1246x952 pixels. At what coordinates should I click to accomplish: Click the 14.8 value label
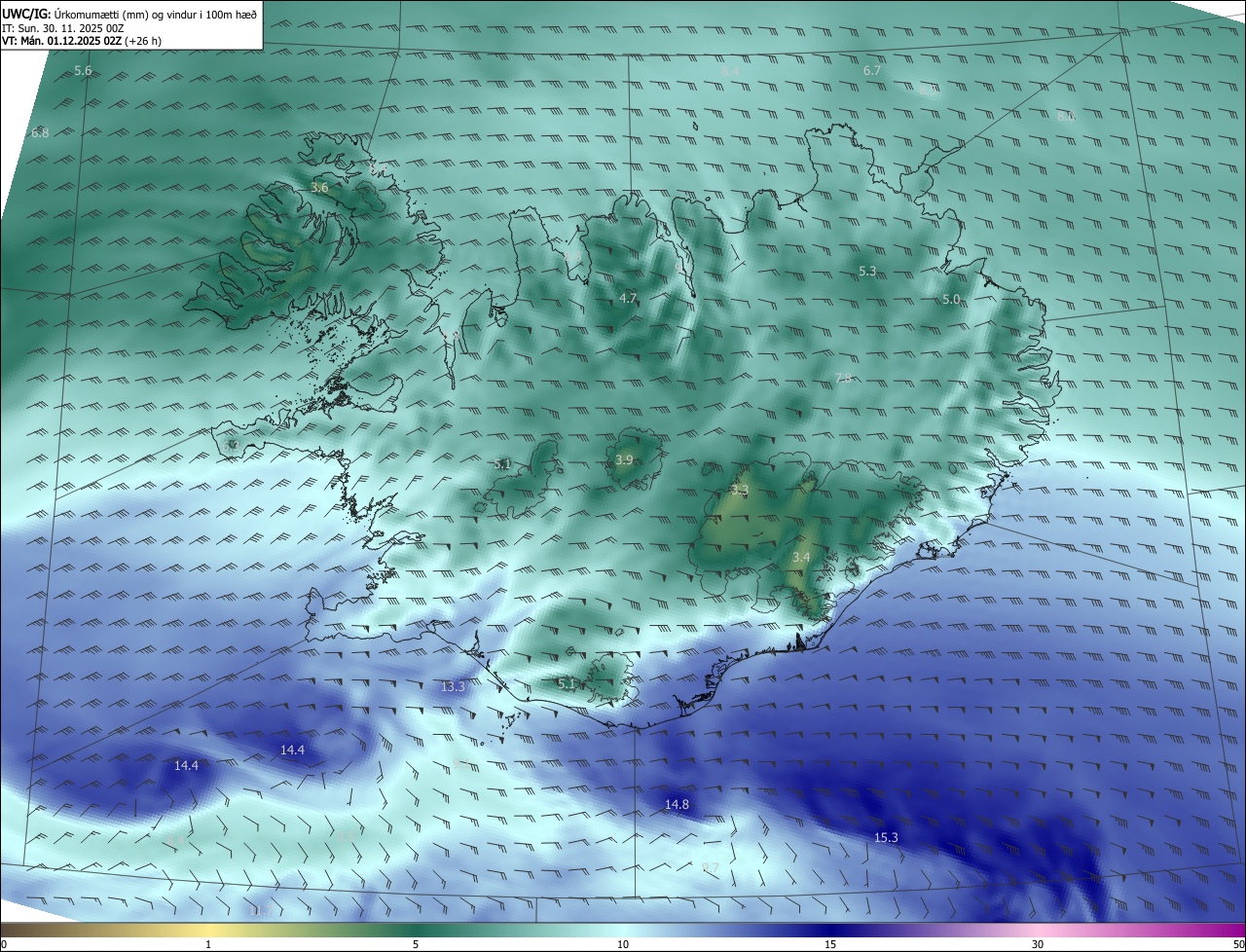677,804
